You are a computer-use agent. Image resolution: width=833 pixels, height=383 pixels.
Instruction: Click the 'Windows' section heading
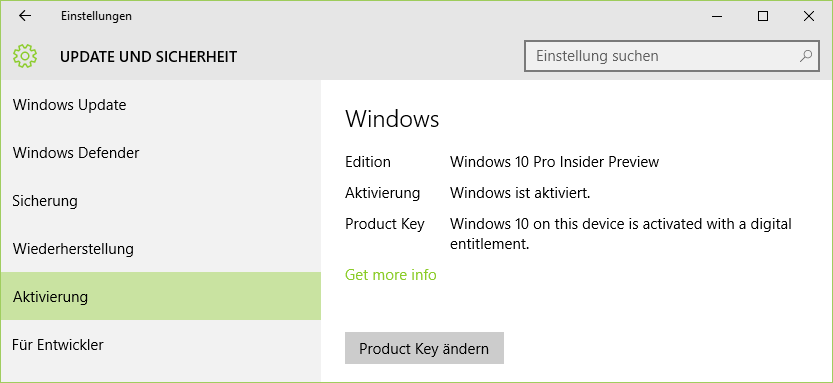pyautogui.click(x=392, y=119)
